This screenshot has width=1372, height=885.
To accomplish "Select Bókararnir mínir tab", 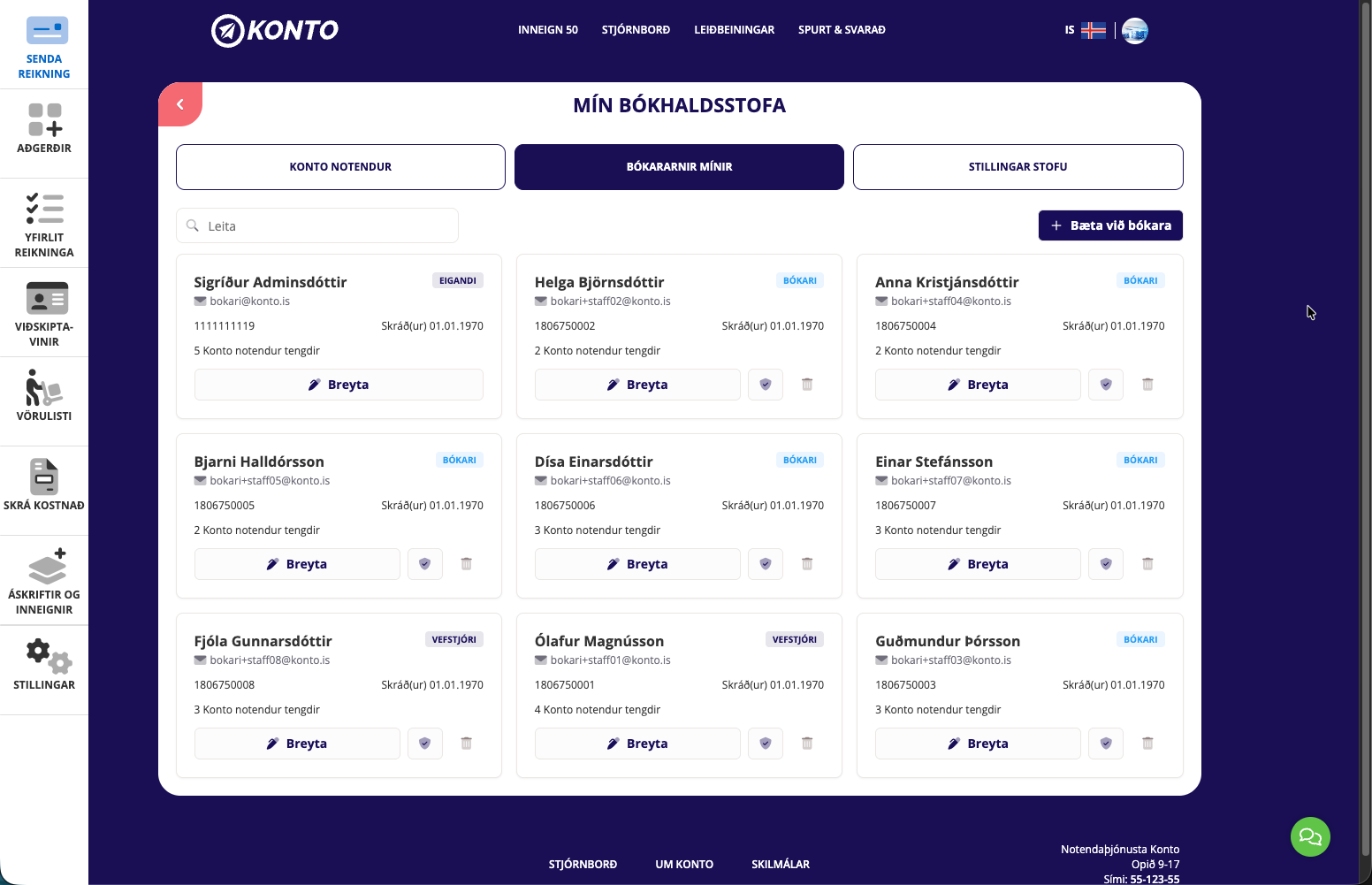I will pos(679,167).
